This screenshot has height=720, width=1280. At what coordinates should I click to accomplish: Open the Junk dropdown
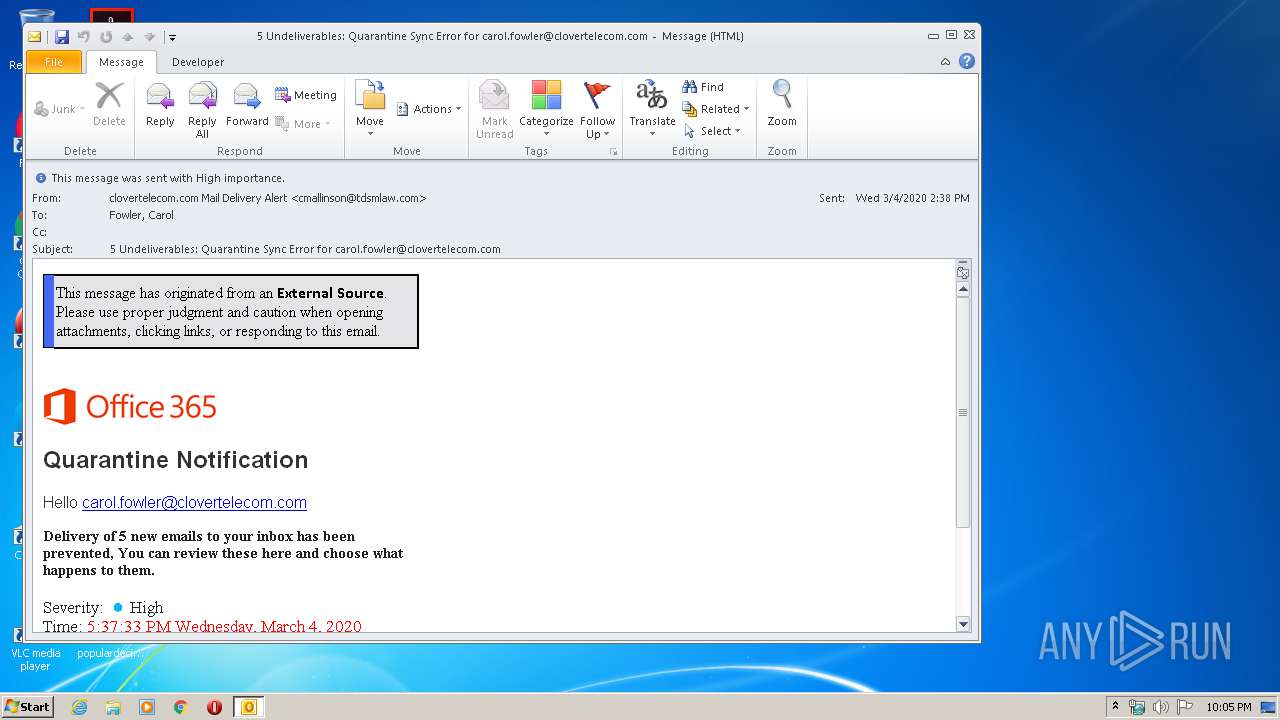click(x=59, y=109)
